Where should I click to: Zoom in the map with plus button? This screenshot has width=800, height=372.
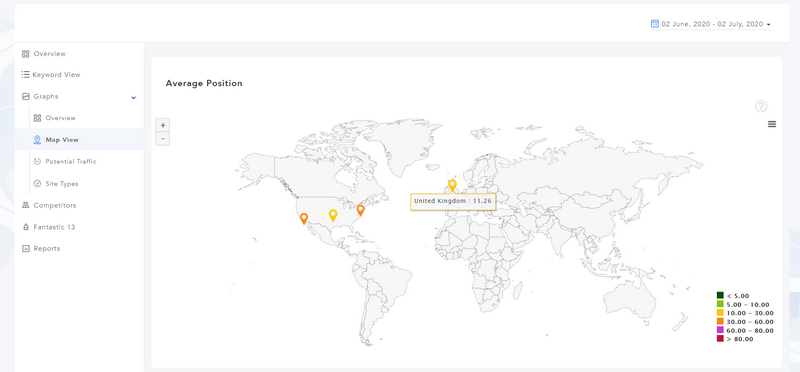[163, 125]
